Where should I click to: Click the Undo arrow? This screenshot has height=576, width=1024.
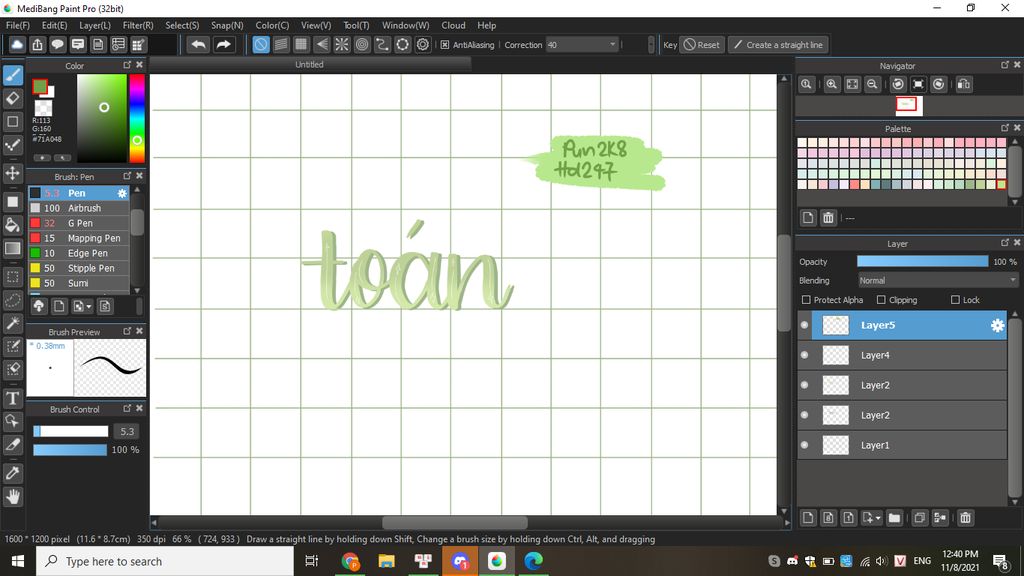click(199, 44)
